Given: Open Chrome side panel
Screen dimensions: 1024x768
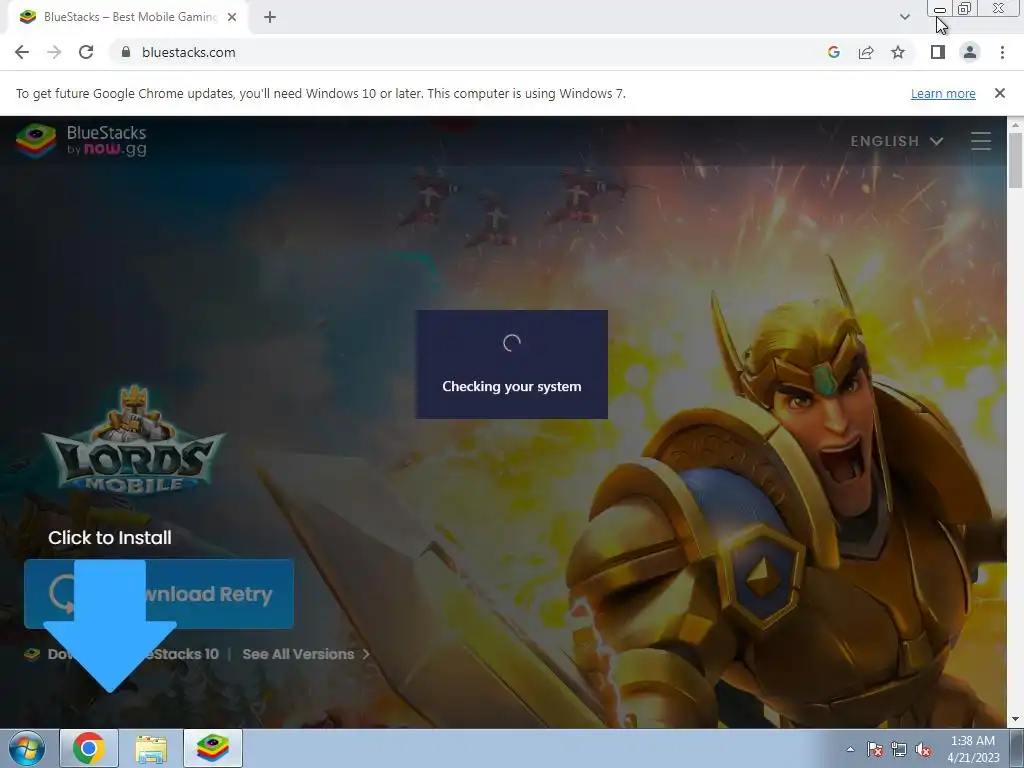Looking at the screenshot, I should 938,52.
